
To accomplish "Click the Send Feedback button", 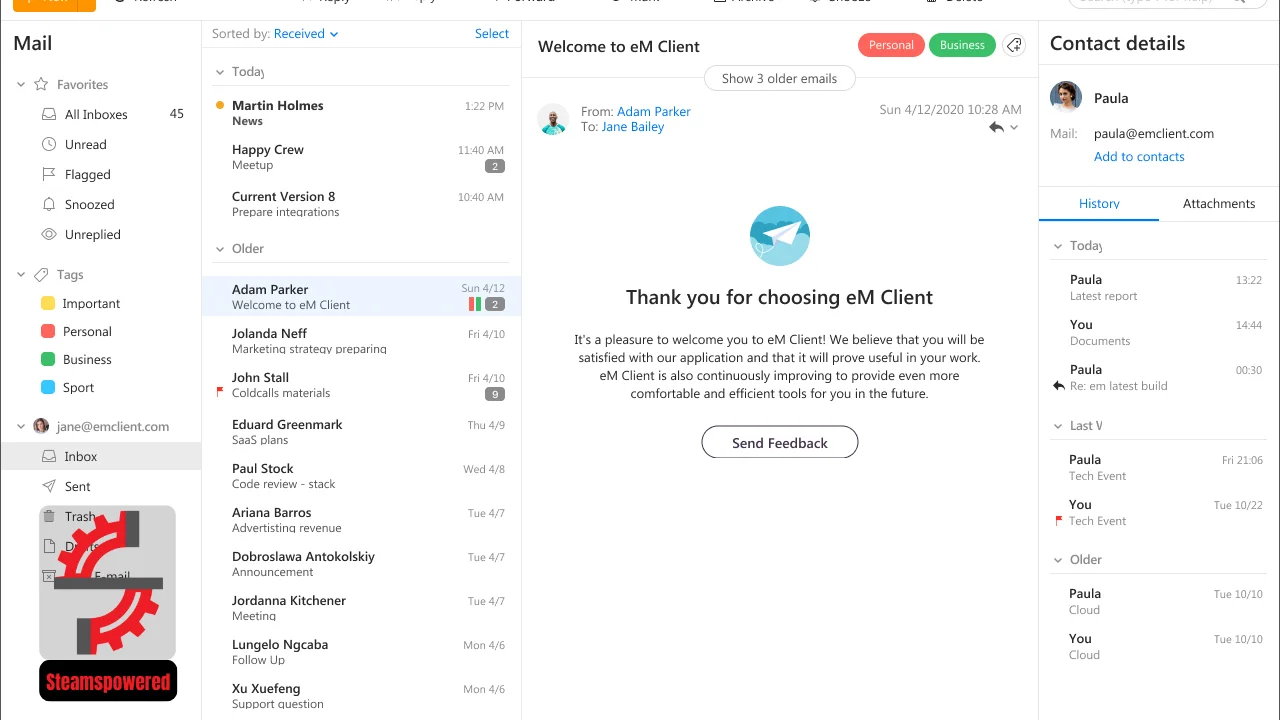I will coord(780,442).
